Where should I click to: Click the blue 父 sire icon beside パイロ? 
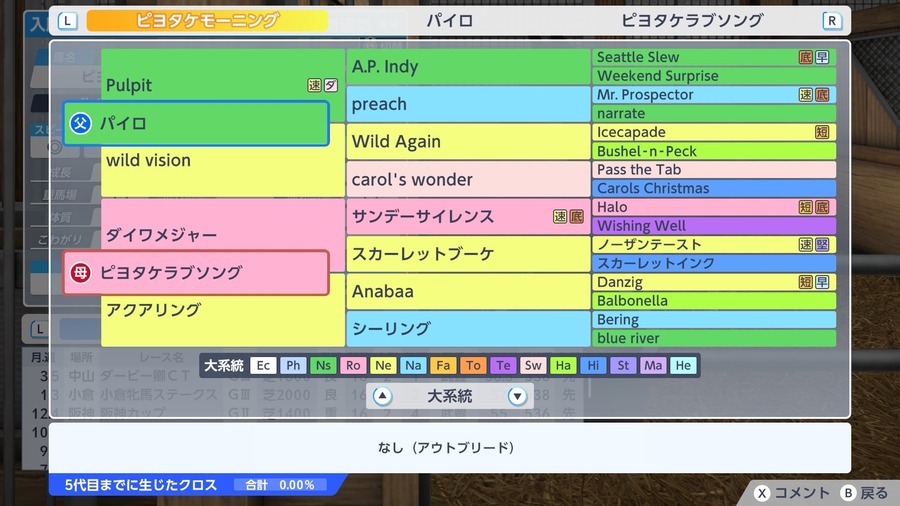(80, 123)
